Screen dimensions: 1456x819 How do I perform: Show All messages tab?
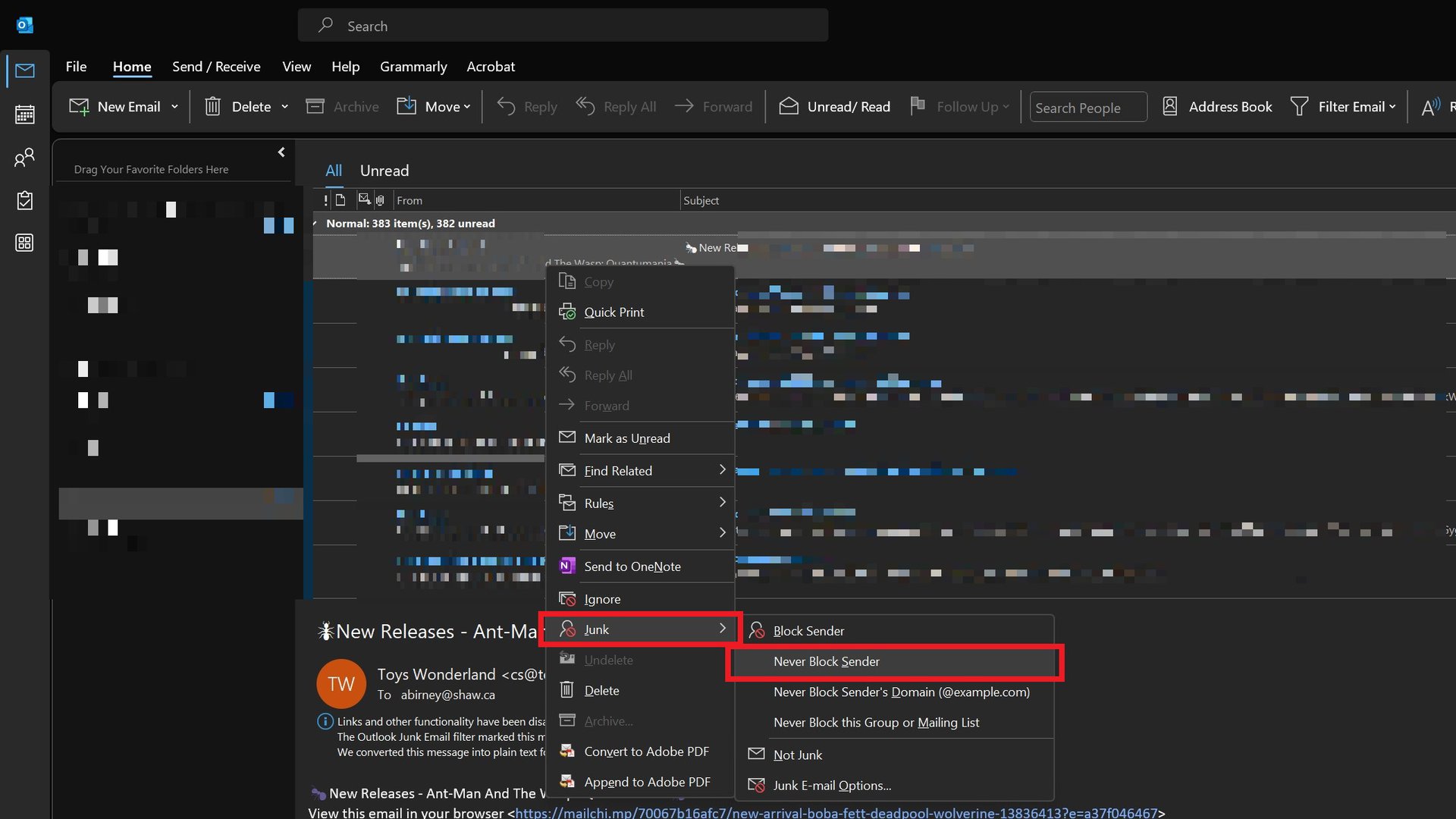[334, 171]
